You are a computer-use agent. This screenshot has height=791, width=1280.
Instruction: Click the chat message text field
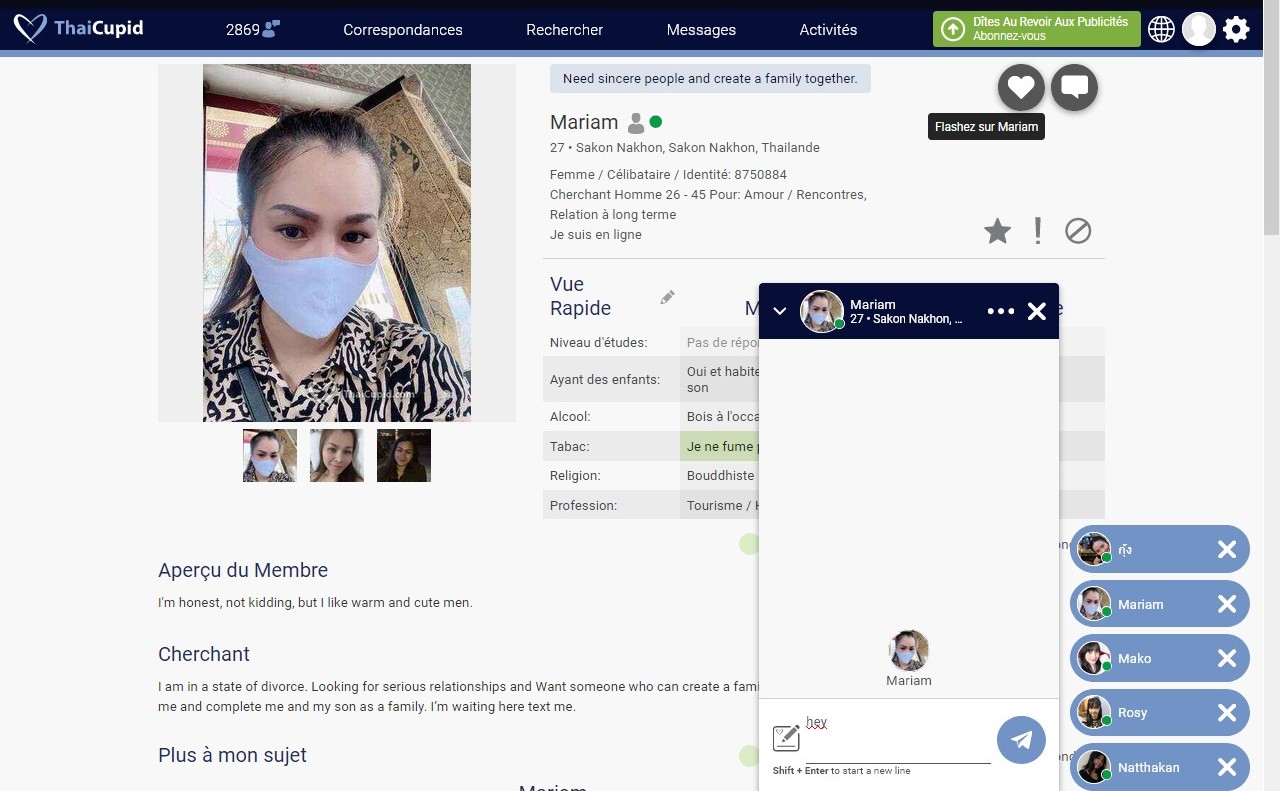click(x=898, y=738)
